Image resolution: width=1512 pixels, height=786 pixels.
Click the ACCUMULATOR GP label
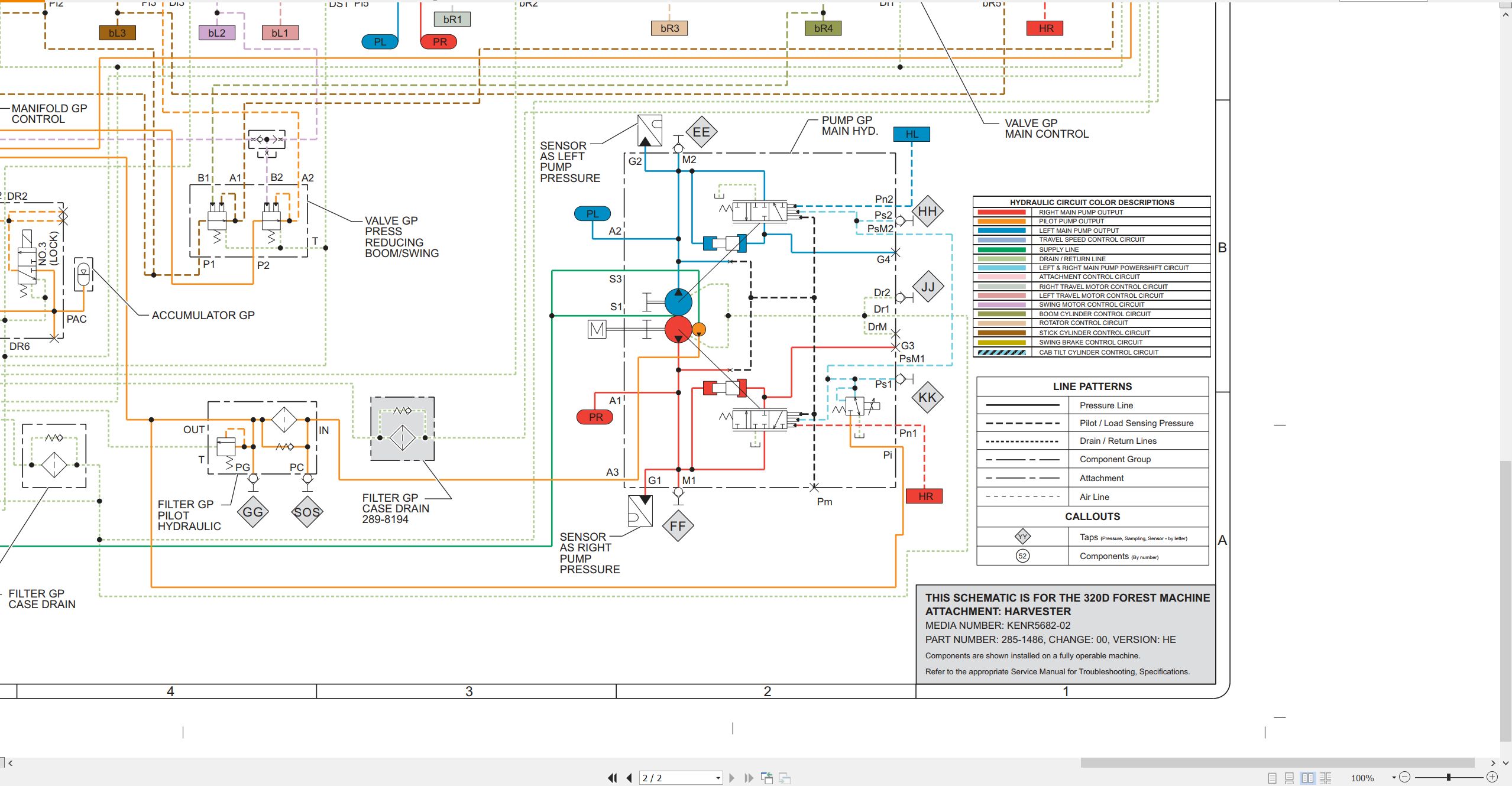click(x=203, y=316)
